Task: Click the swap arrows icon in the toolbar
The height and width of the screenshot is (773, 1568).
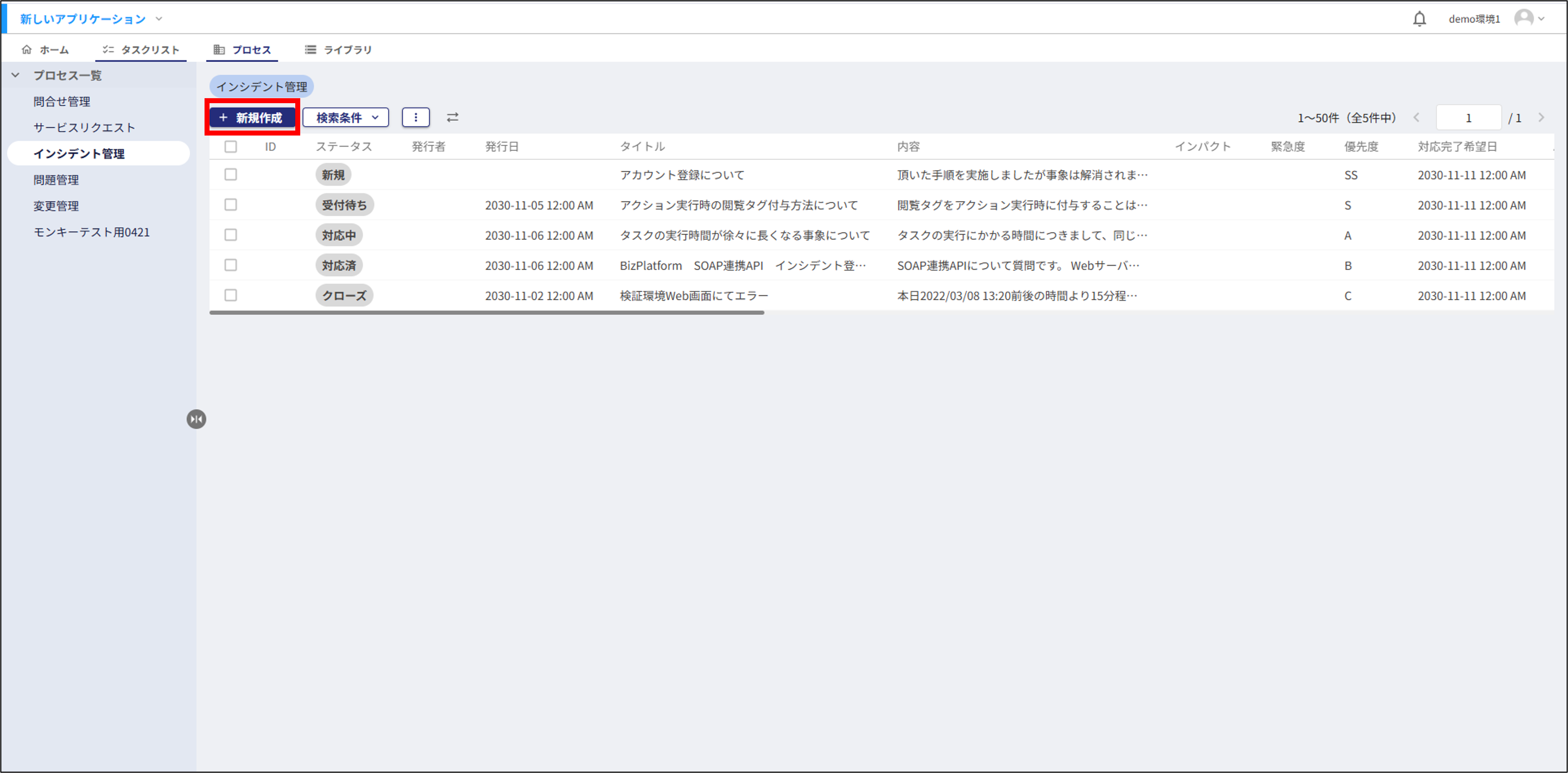Action: (x=452, y=117)
